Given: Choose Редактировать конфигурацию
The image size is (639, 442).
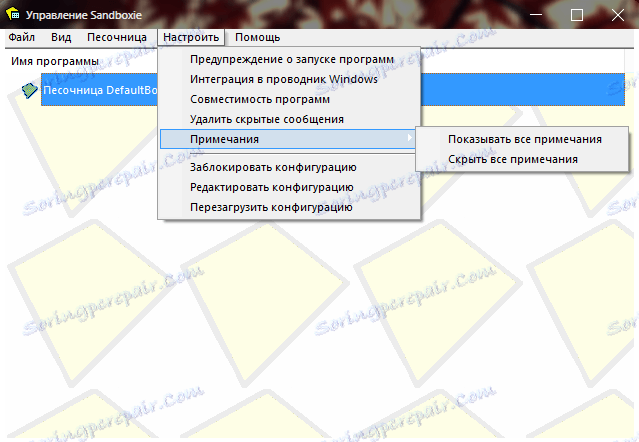Looking at the screenshot, I should (289, 187).
